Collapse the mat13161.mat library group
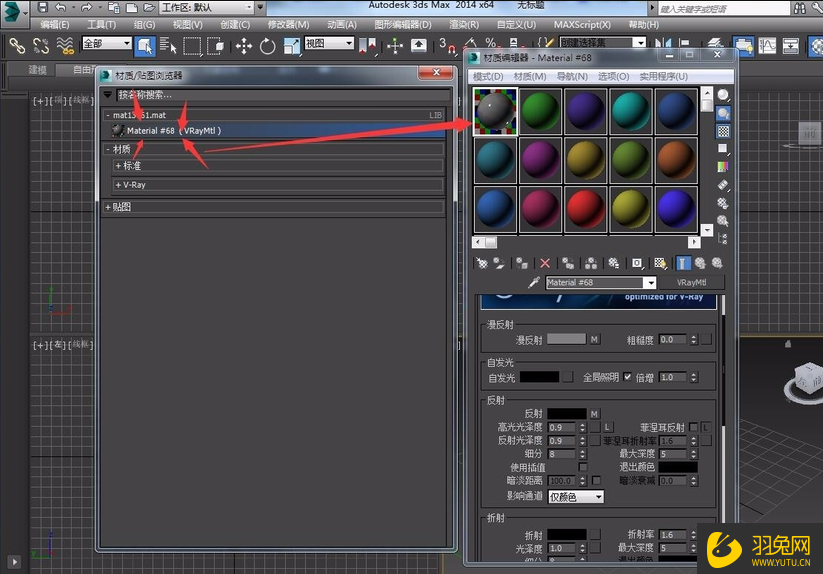This screenshot has width=823, height=574. pyautogui.click(x=108, y=115)
